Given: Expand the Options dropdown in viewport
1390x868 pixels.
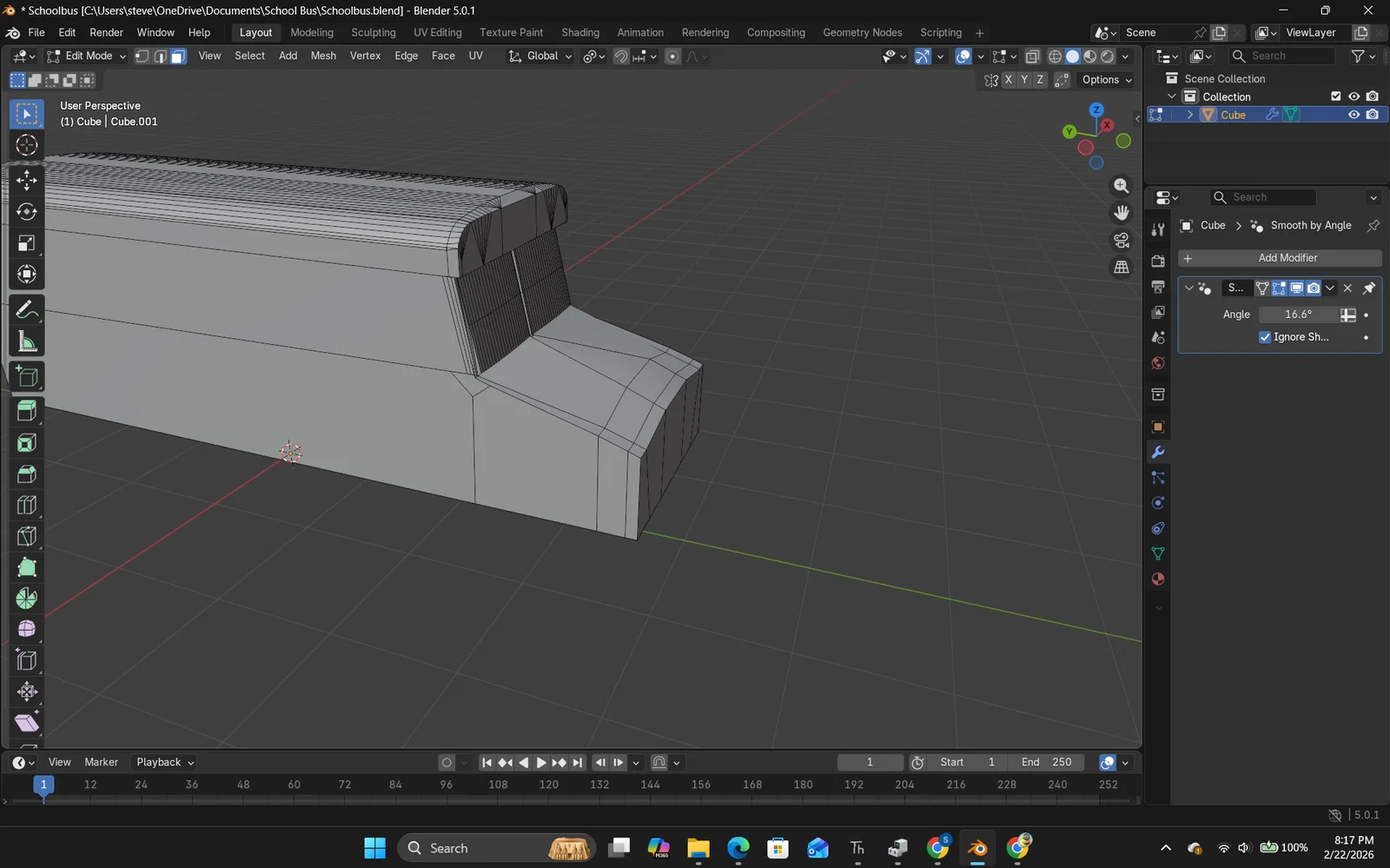Looking at the screenshot, I should coord(1106,80).
